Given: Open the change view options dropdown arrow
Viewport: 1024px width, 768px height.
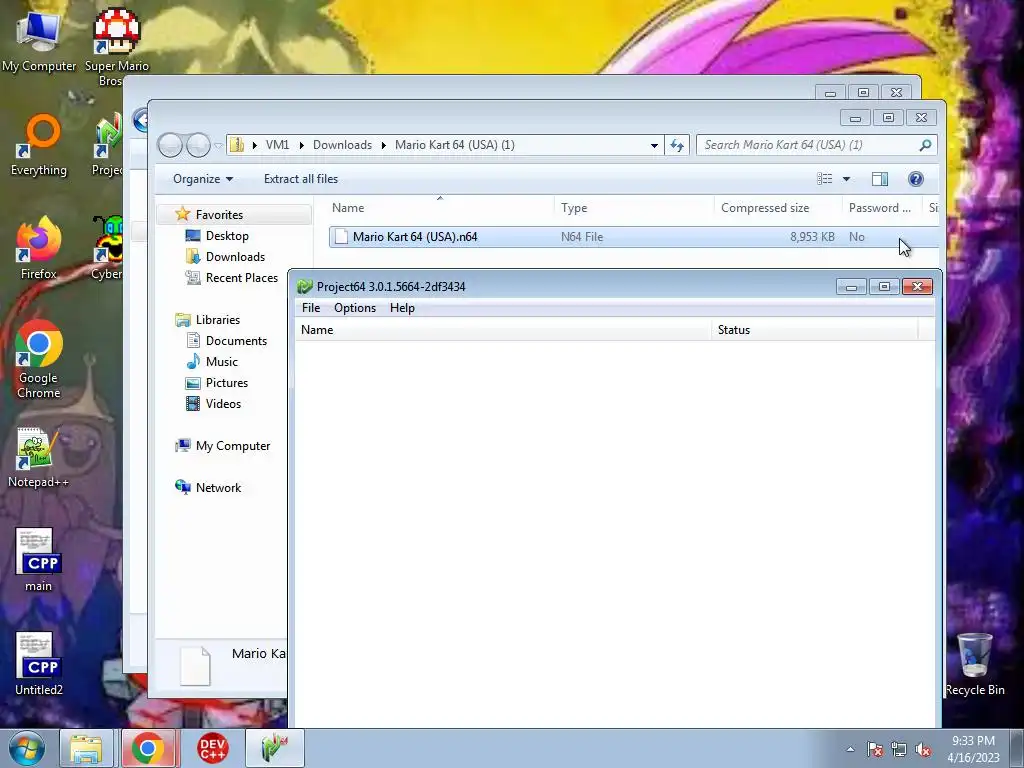Looking at the screenshot, I should 846,179.
